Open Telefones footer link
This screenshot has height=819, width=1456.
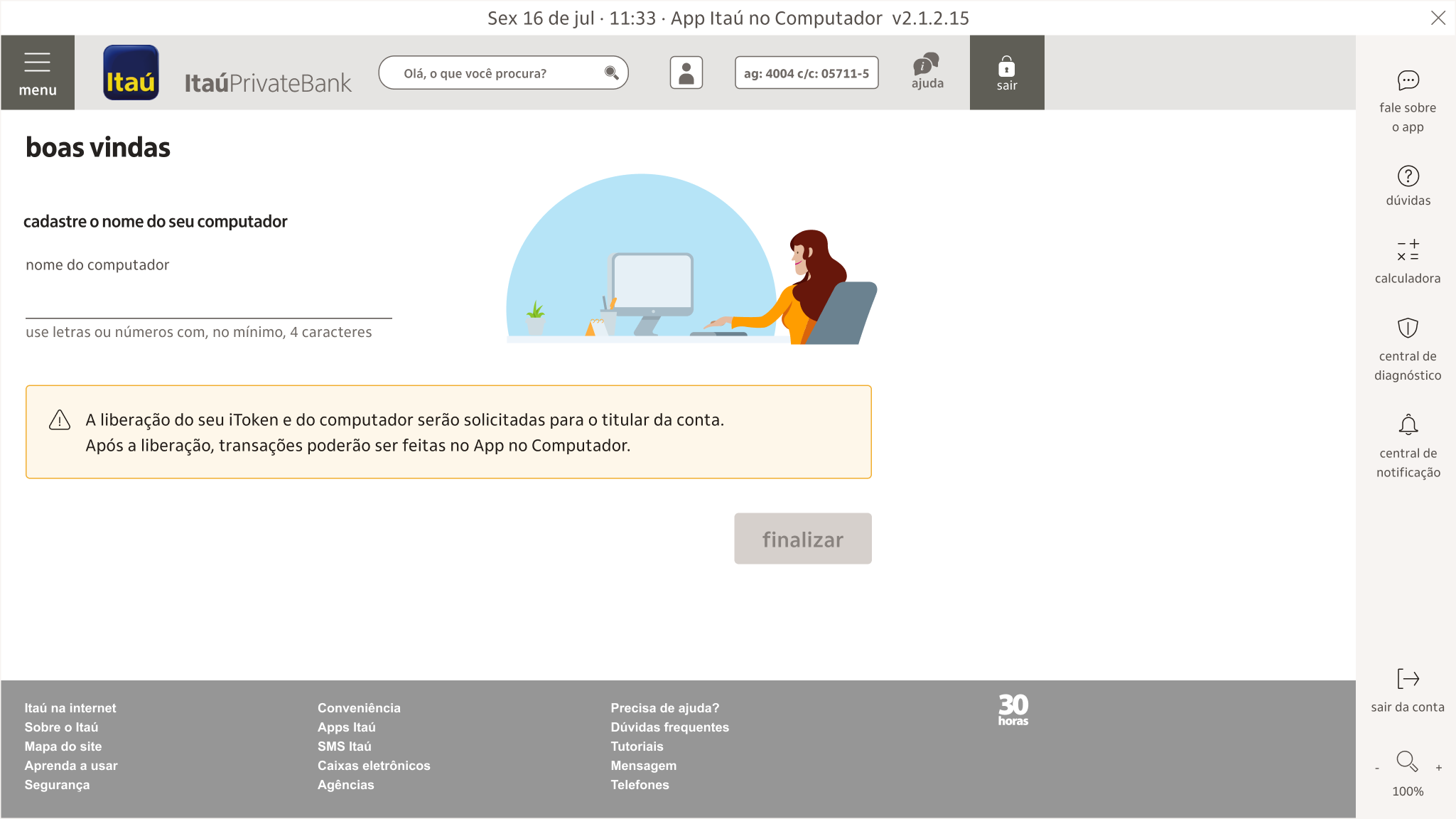[640, 785]
